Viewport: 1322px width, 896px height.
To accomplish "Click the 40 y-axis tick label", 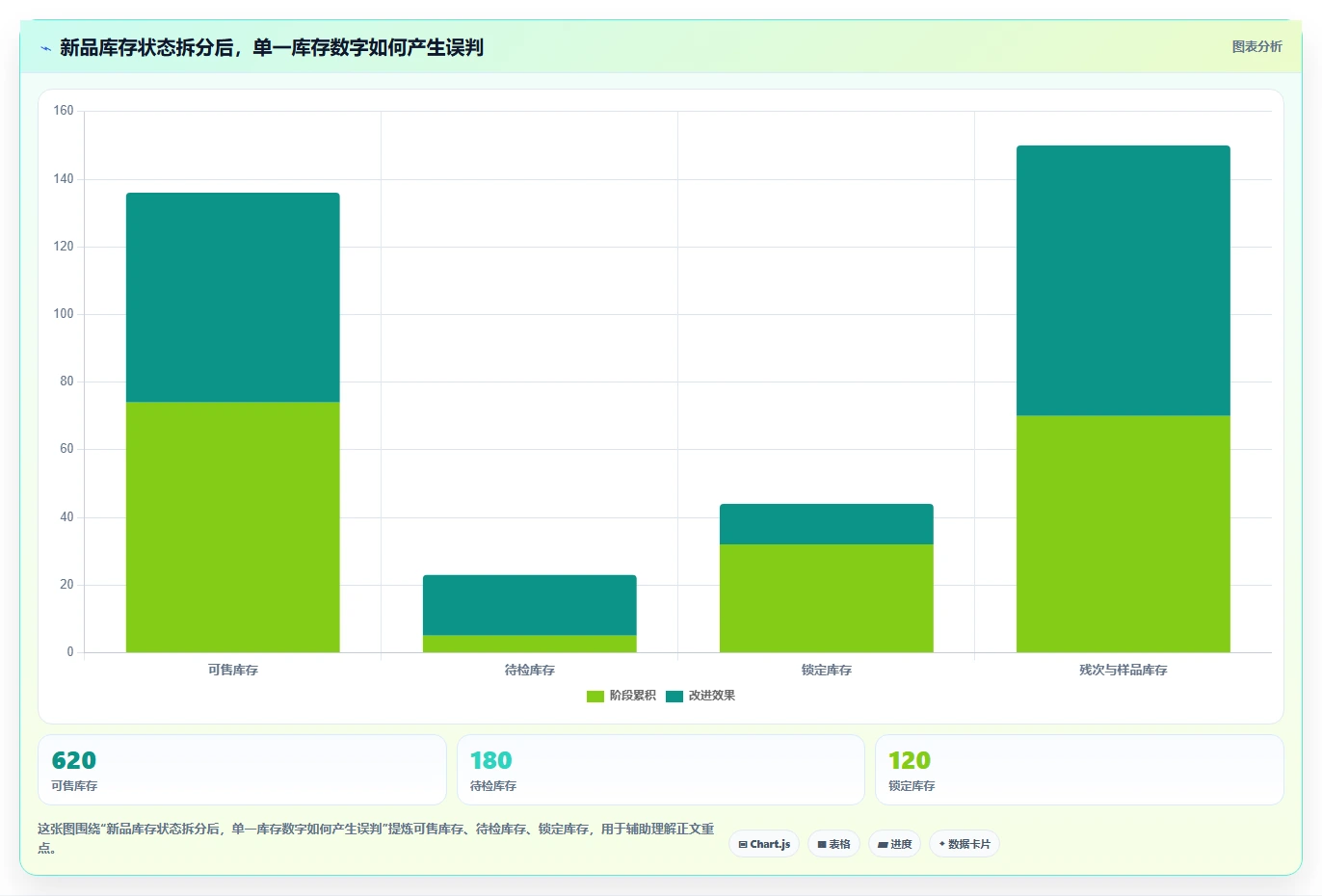I will pos(66,517).
